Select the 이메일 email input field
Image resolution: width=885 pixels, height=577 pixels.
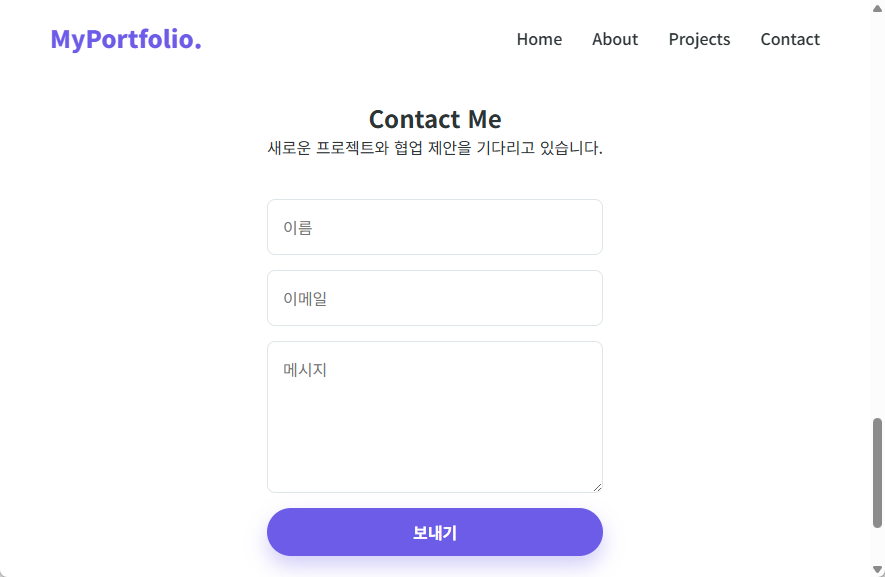pyautogui.click(x=434, y=297)
